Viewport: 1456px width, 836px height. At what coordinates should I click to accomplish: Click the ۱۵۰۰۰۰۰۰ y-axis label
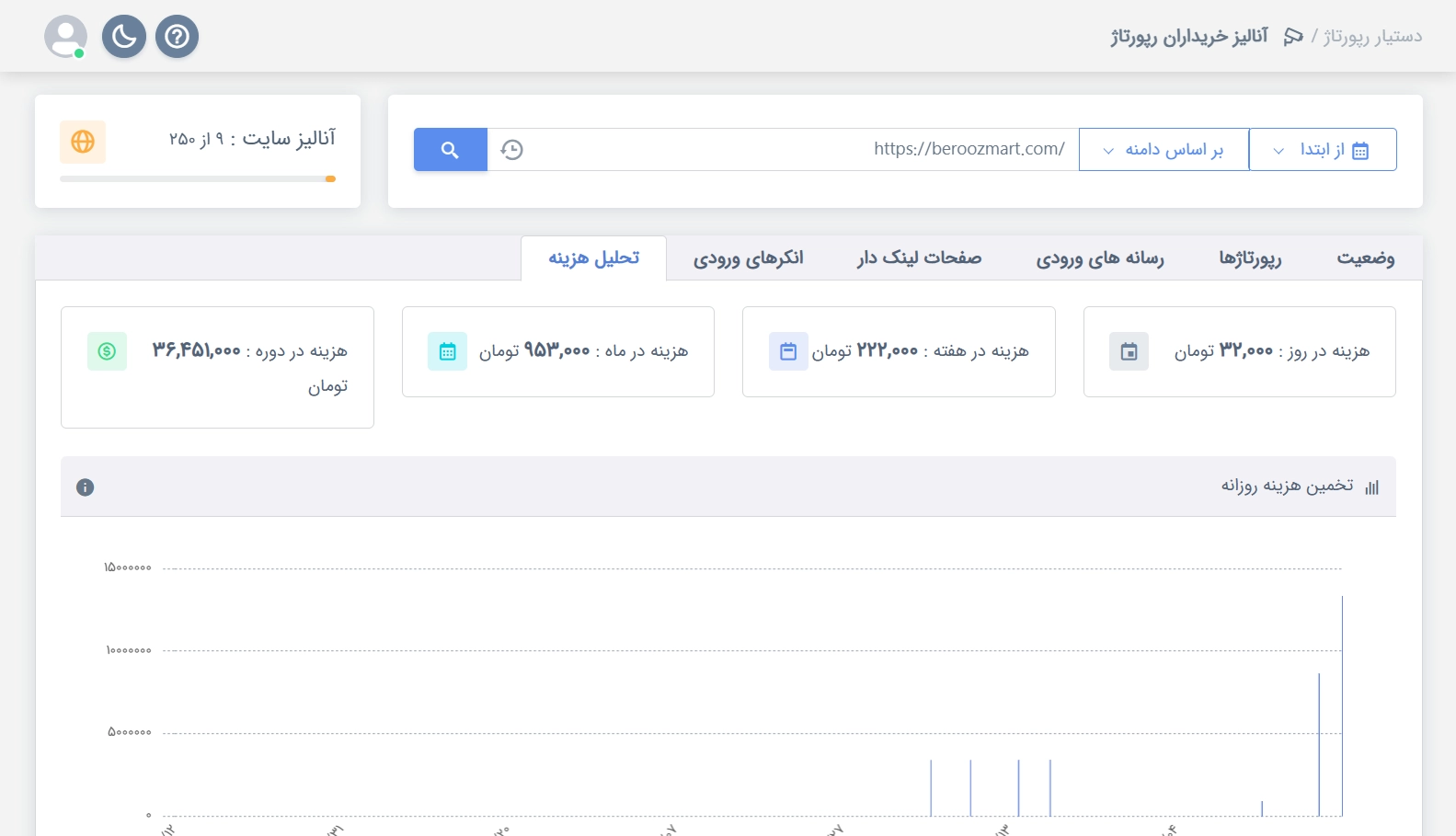[x=128, y=567]
